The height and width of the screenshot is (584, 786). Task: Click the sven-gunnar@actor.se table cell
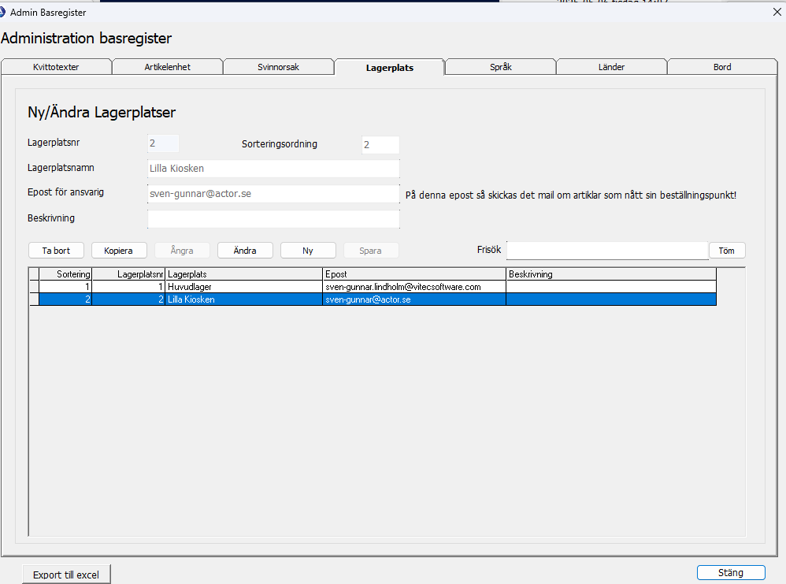(x=415, y=299)
